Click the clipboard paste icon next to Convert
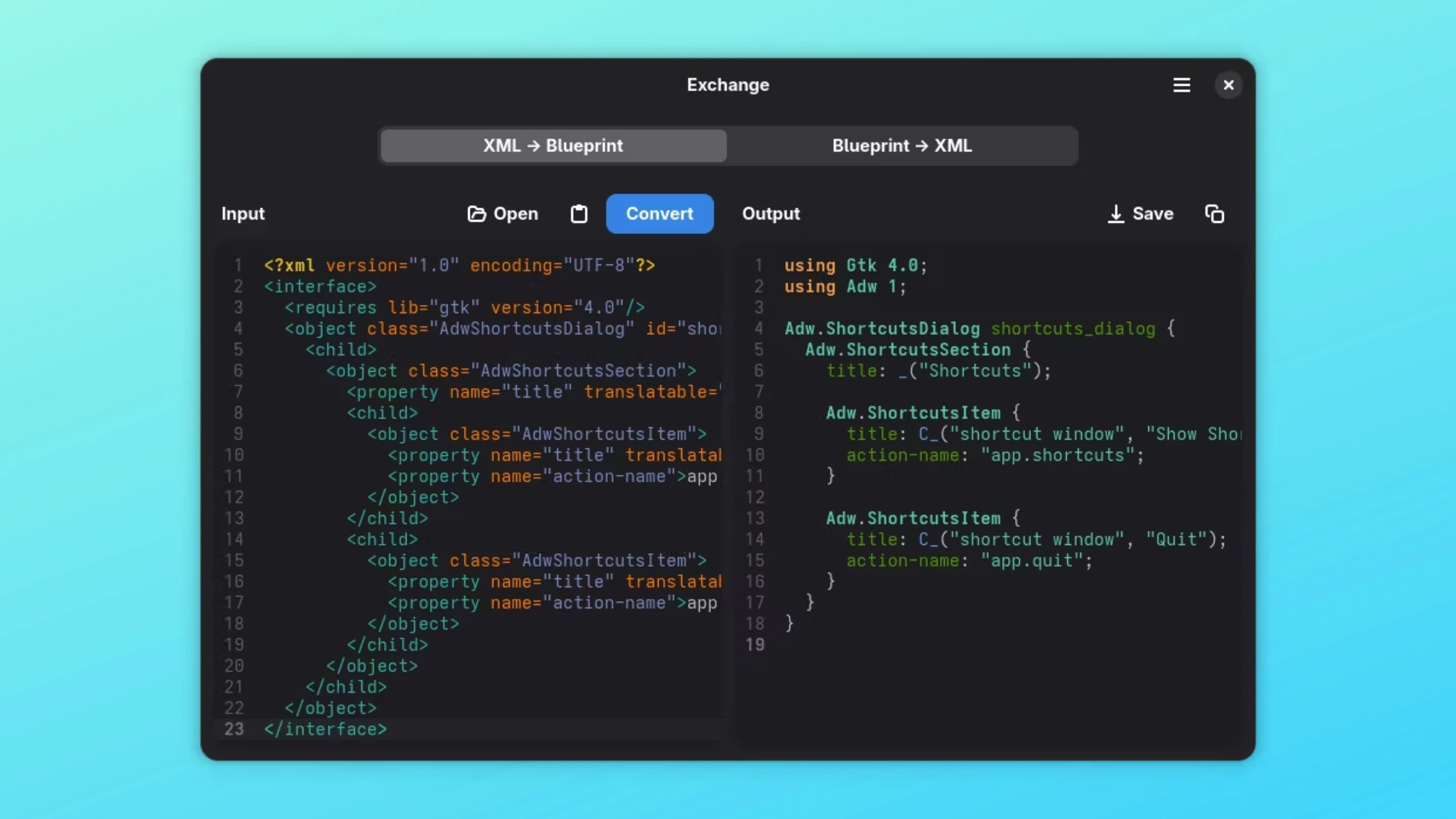This screenshot has height=819, width=1456. coord(579,214)
